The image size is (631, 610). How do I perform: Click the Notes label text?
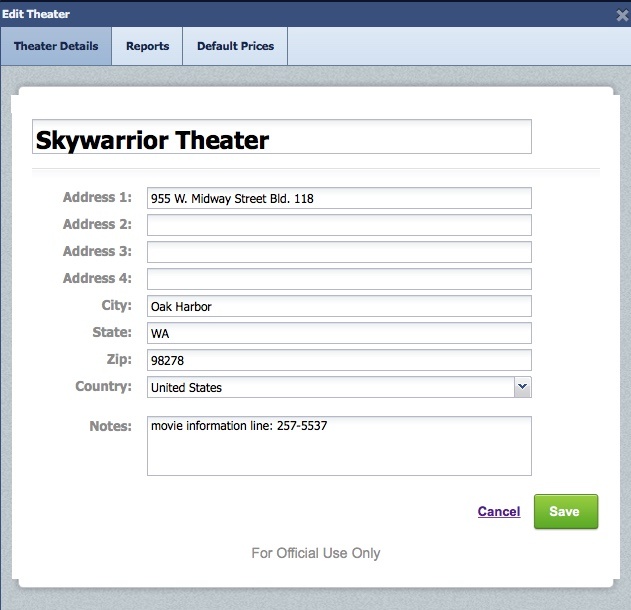pyautogui.click(x=110, y=426)
